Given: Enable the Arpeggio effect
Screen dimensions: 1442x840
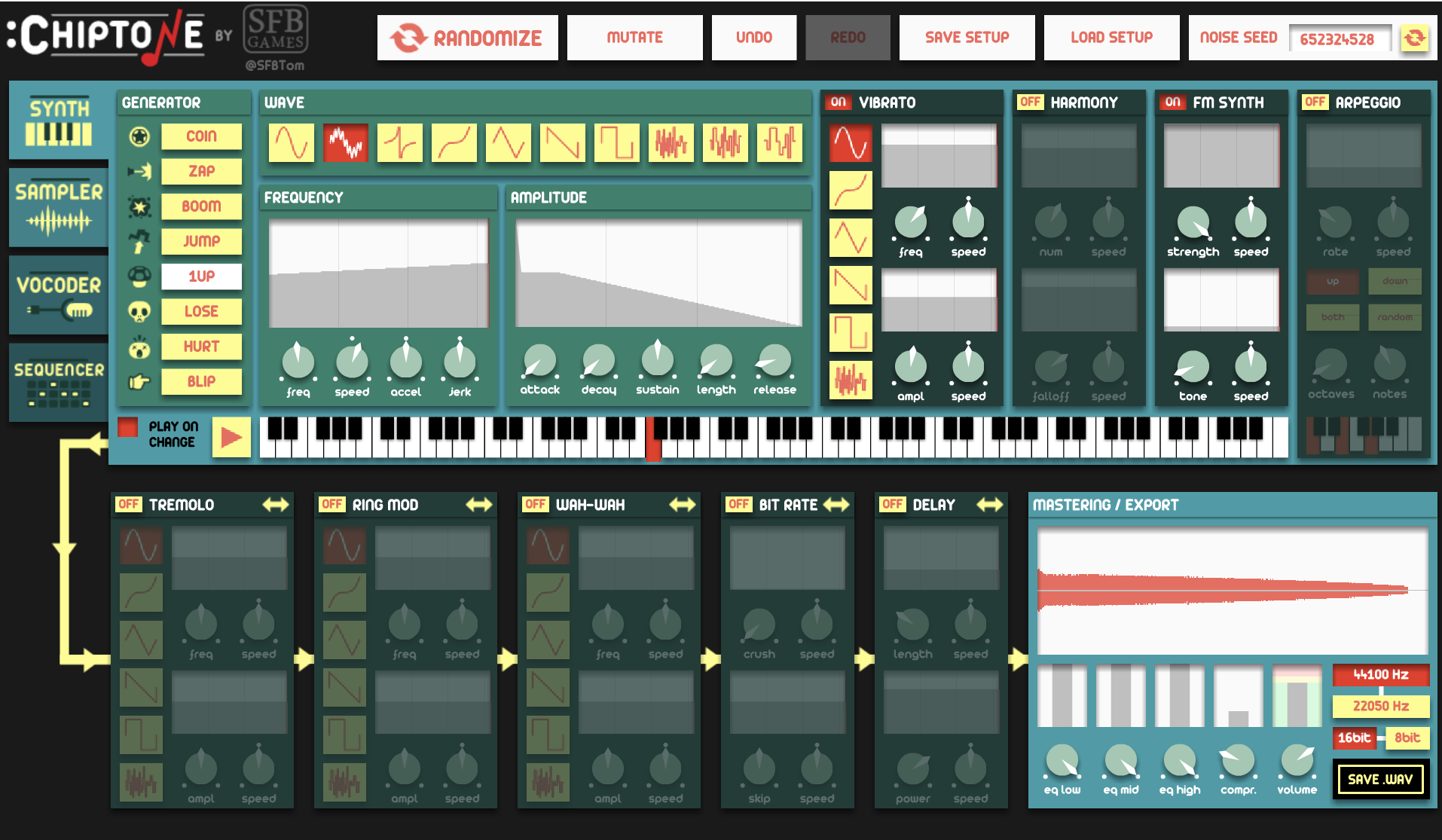Looking at the screenshot, I should (1315, 102).
